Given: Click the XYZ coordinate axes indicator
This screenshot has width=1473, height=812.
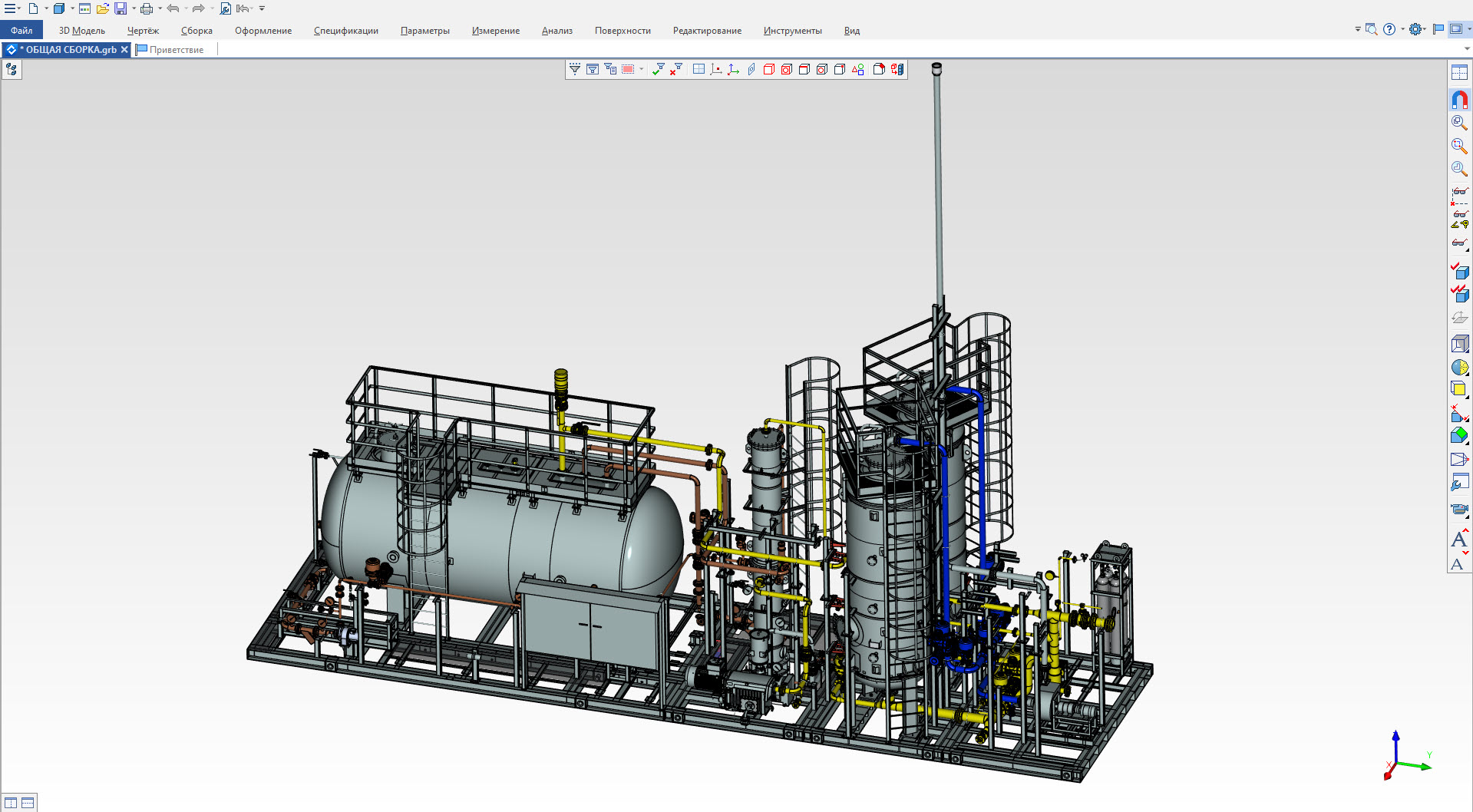Looking at the screenshot, I should click(x=1407, y=756).
